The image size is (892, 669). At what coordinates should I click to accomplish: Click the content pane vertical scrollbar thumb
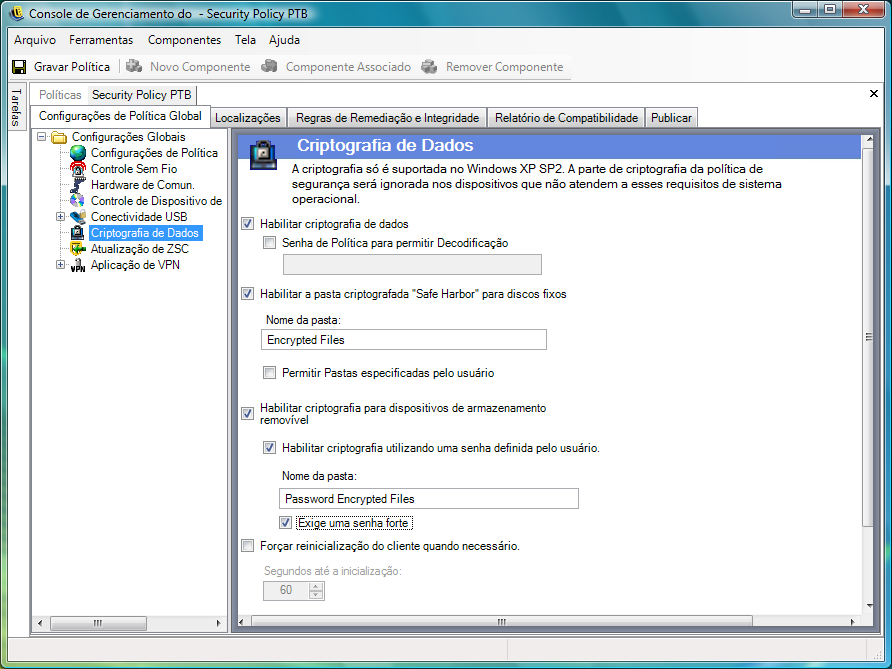[x=868, y=337]
